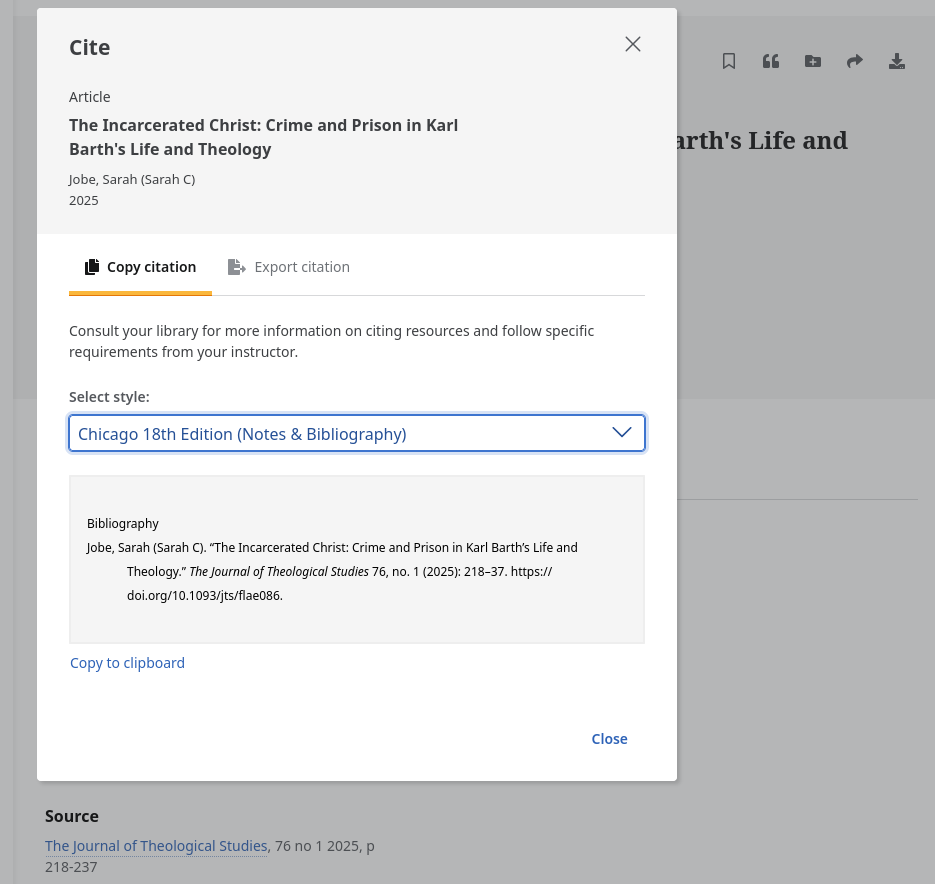935x884 pixels.
Task: Click Copy to clipboard
Action: point(127,662)
